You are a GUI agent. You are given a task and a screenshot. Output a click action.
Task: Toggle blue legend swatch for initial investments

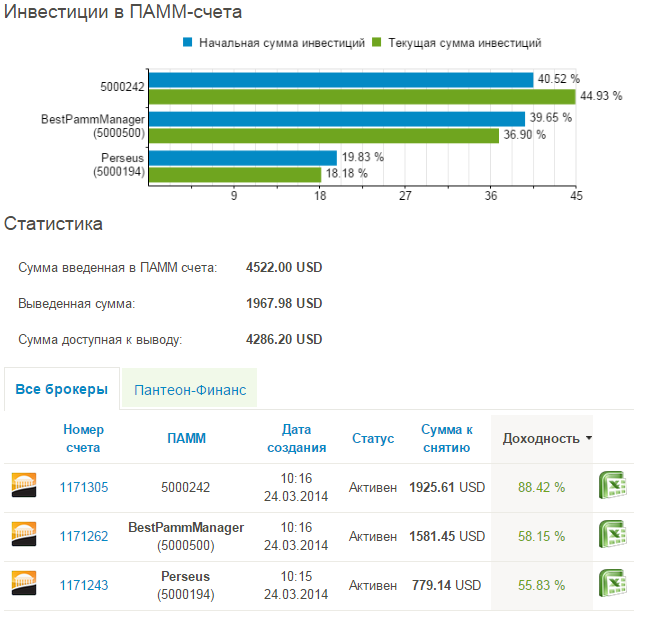188,42
